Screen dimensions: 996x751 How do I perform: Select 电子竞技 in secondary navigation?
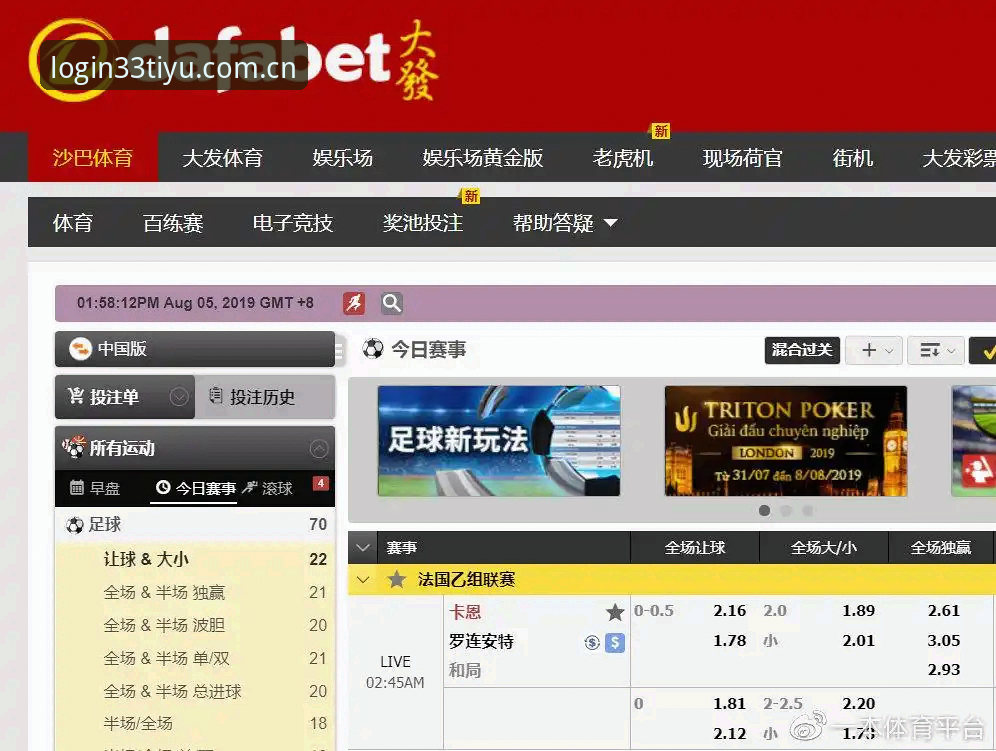[x=292, y=223]
